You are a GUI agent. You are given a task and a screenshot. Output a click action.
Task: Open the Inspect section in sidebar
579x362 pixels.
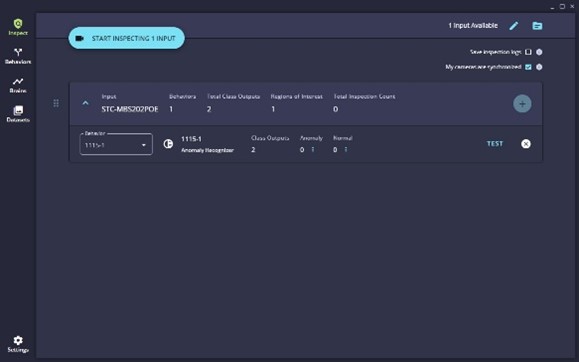(18, 27)
